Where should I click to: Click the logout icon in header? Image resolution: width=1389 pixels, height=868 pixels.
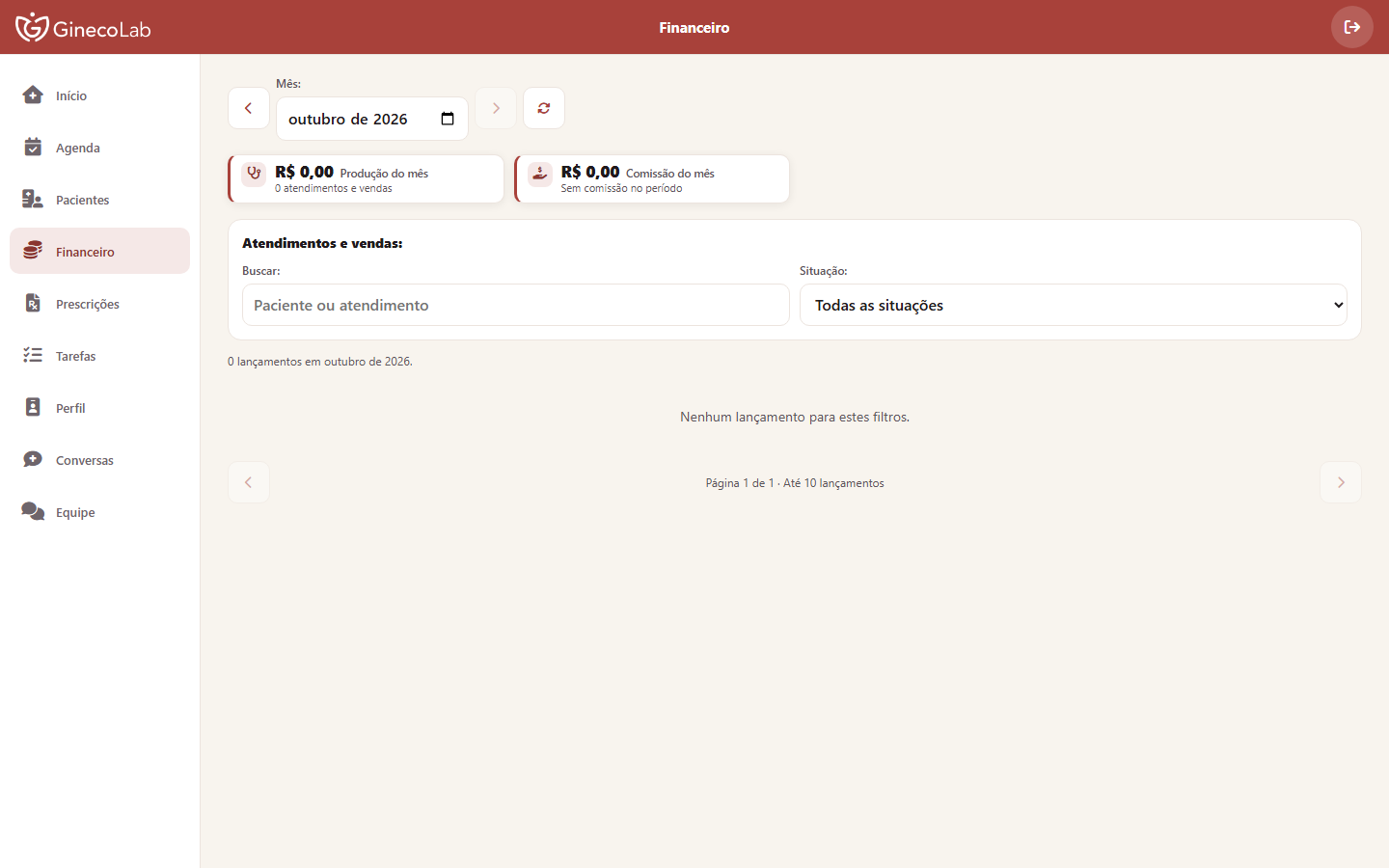coord(1352,27)
